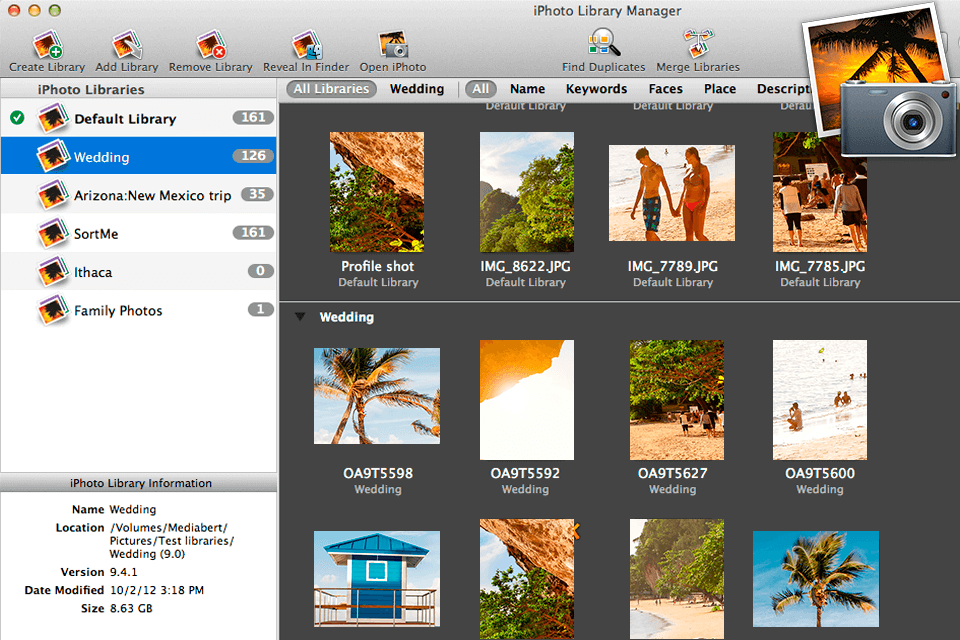The width and height of the screenshot is (960, 640).
Task: Click the Merge Libraries toolbar icon
Action: 698,44
